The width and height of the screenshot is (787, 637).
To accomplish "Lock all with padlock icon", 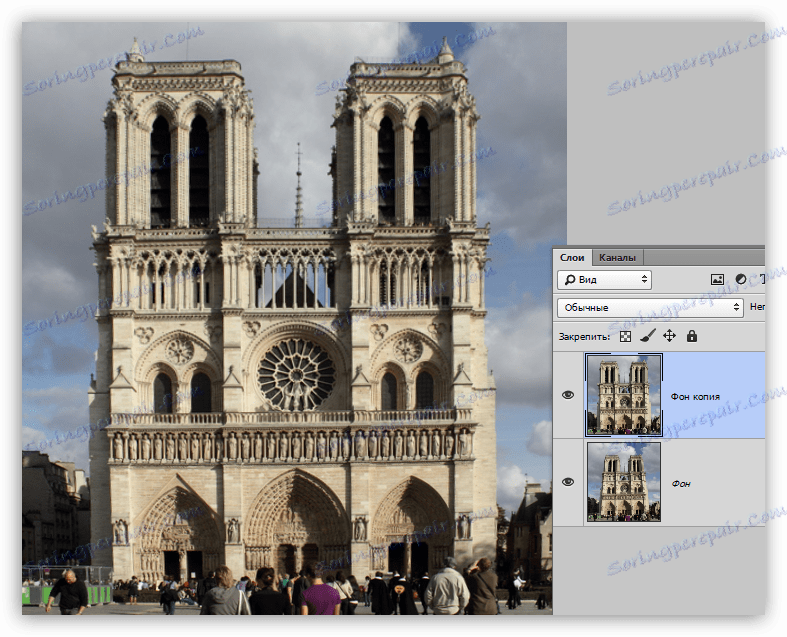I will (x=692, y=336).
